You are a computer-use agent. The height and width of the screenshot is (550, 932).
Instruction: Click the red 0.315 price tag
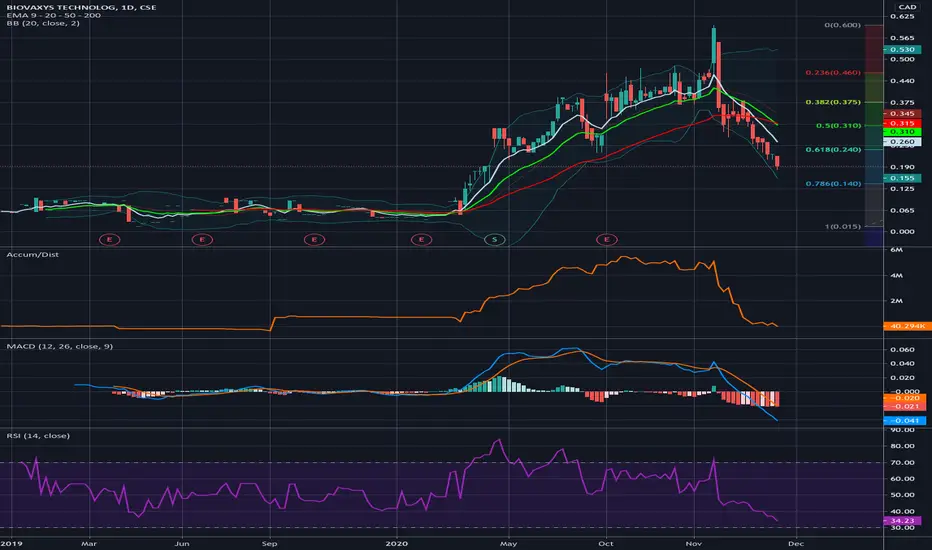point(902,123)
